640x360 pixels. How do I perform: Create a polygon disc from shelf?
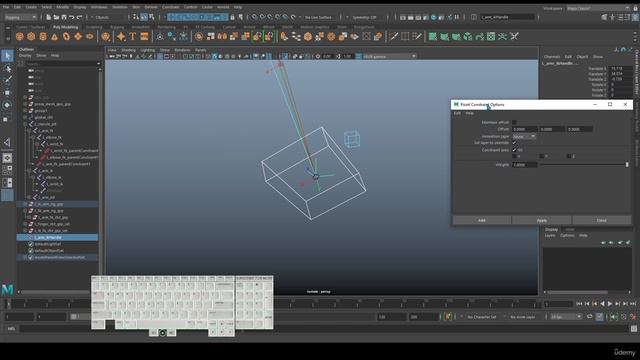tap(89, 37)
